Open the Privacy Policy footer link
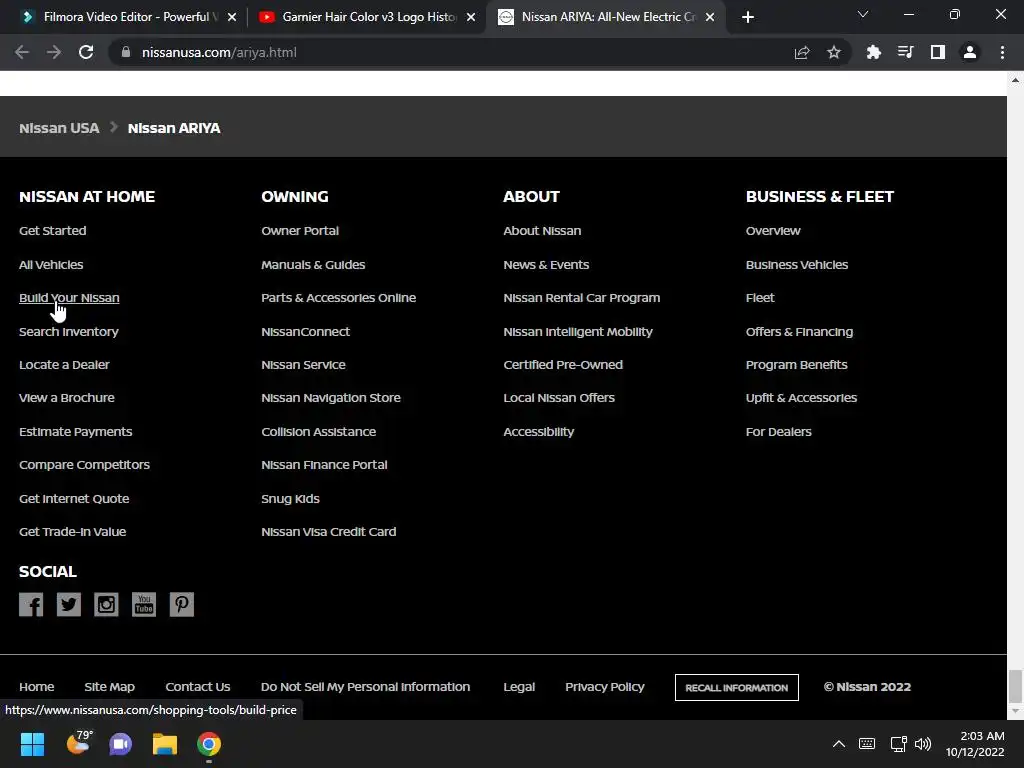Image resolution: width=1024 pixels, height=768 pixels. pos(605,687)
